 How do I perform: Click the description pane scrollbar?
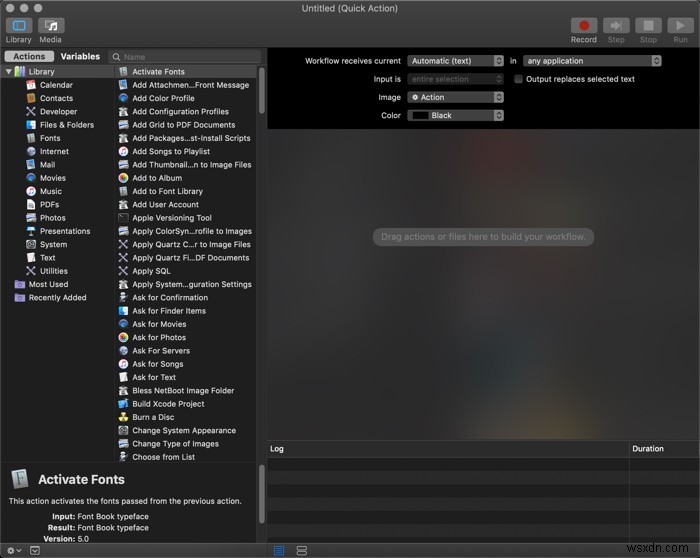[262, 494]
